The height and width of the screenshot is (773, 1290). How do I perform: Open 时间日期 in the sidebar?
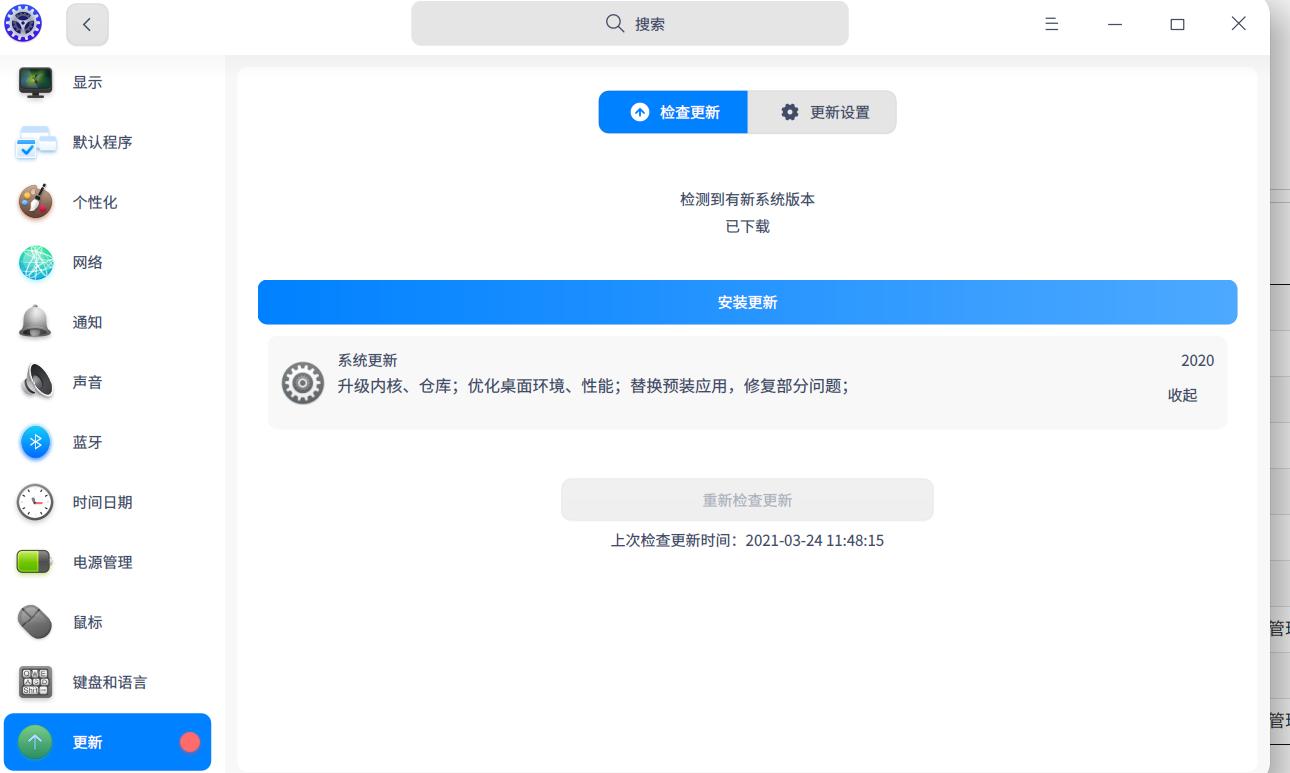point(108,502)
